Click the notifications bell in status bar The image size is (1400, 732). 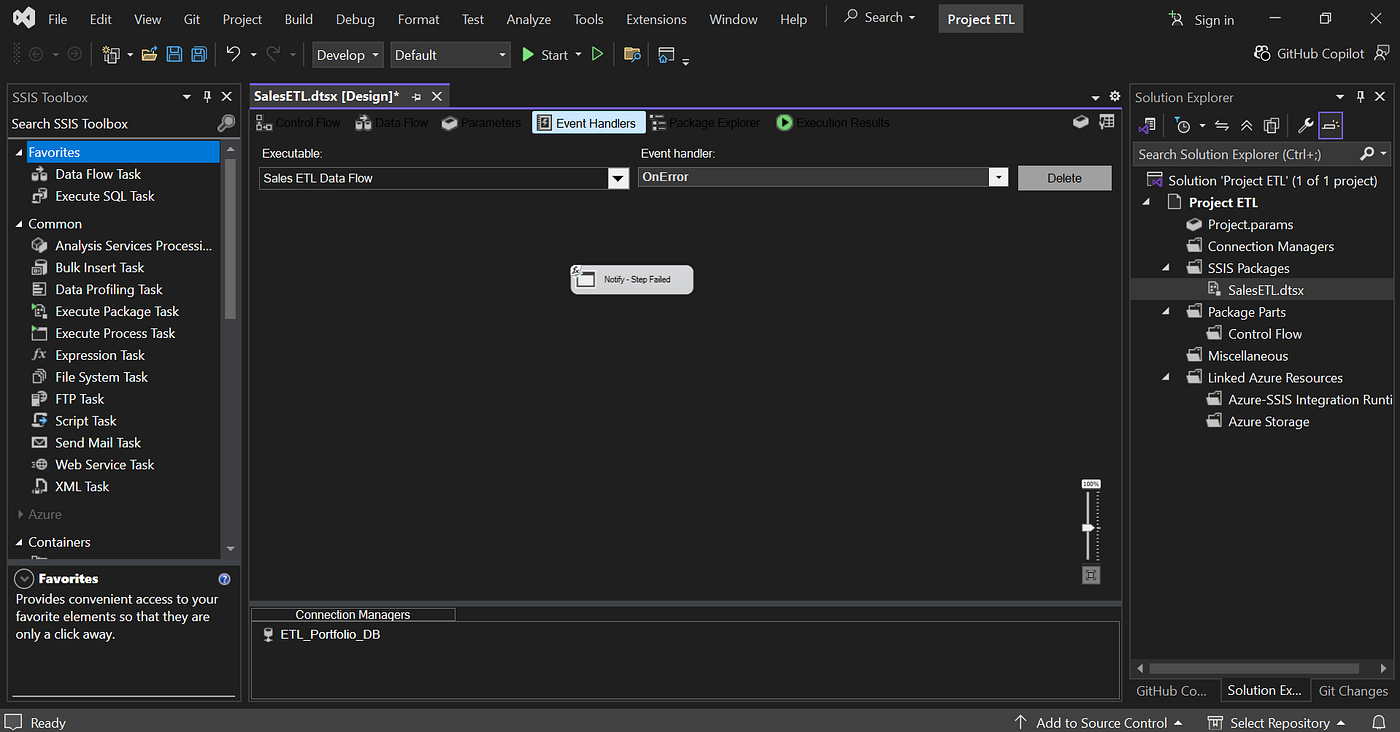(1379, 722)
